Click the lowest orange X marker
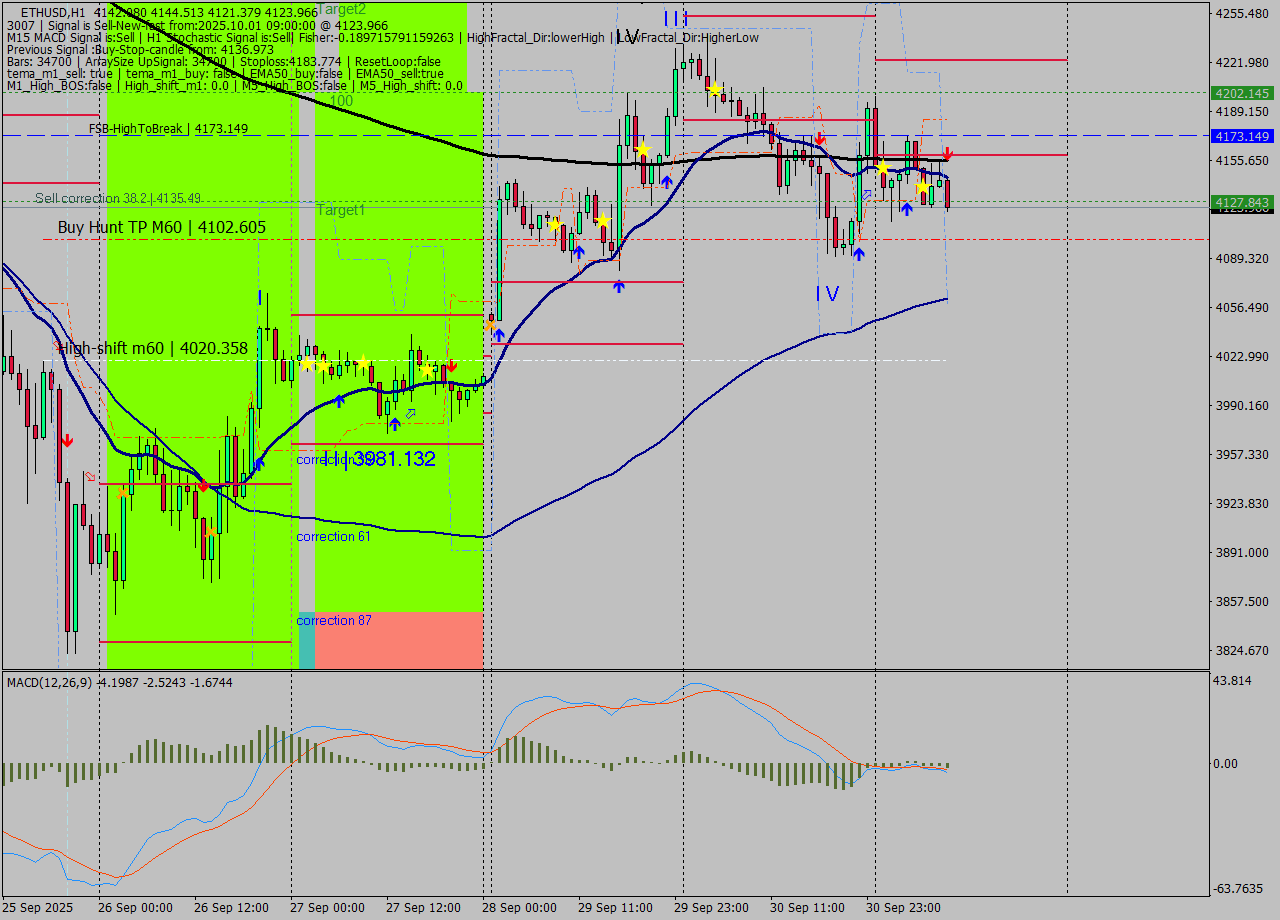Screen dimensions: 1280x920 pyautogui.click(x=210, y=534)
